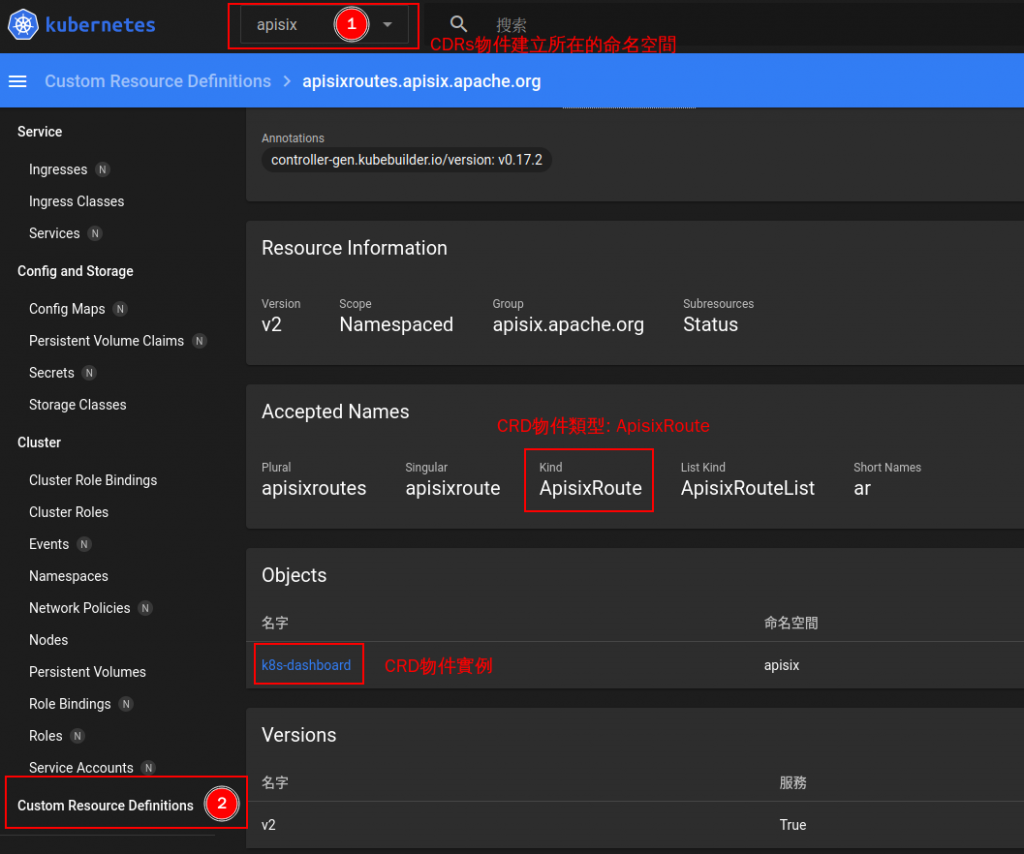Open Cluster Roles in the sidebar
This screenshot has height=854, width=1024.
69,512
